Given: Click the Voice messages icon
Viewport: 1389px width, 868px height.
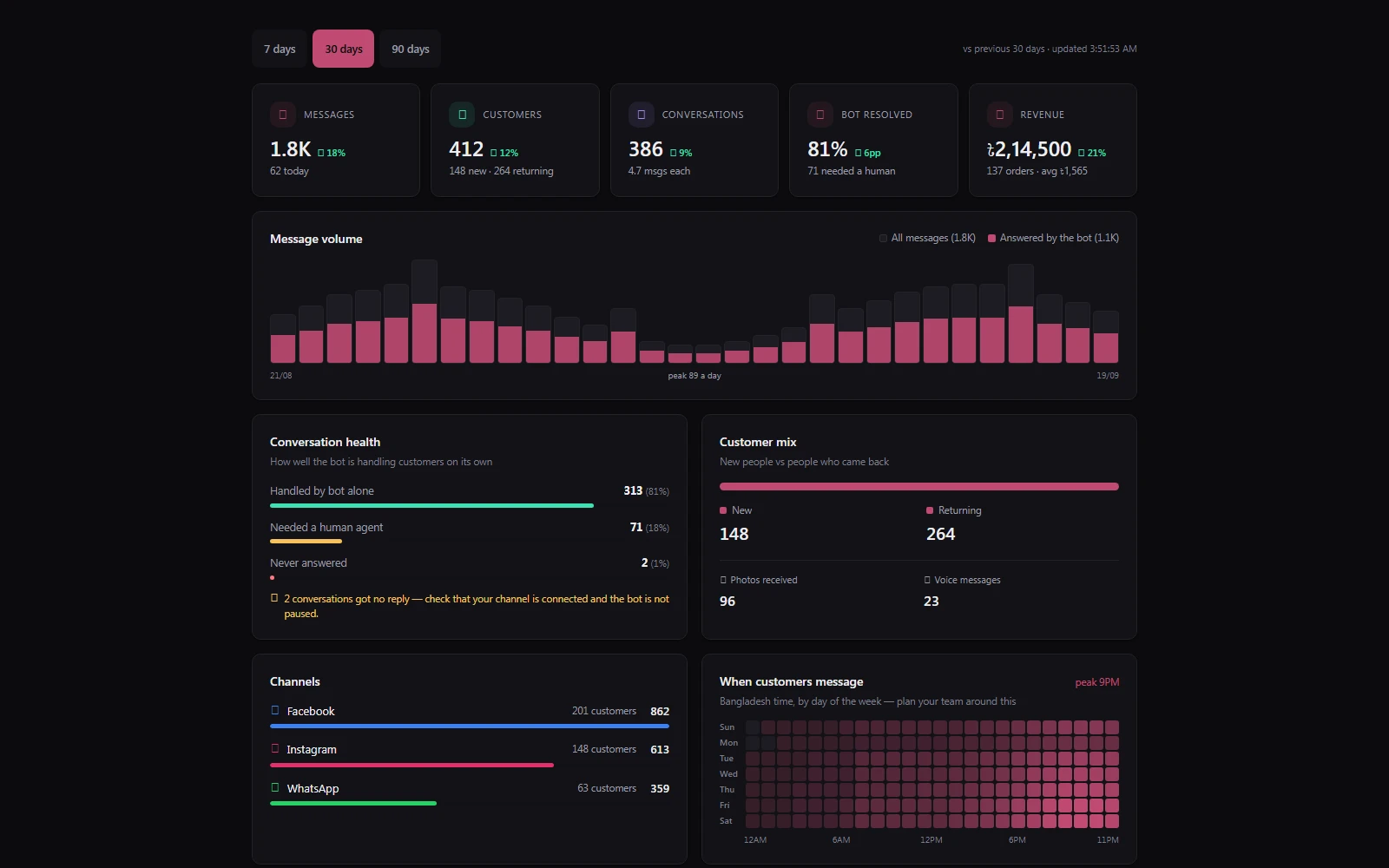Looking at the screenshot, I should pyautogui.click(x=927, y=580).
